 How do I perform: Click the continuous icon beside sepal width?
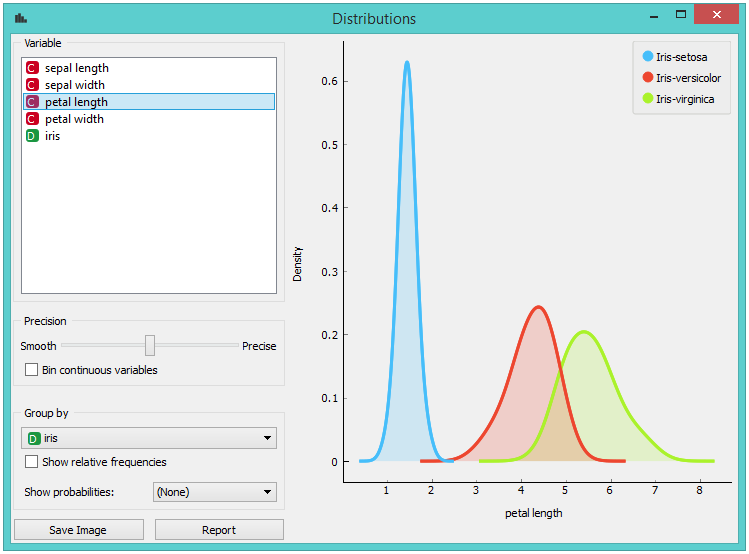click(32, 85)
